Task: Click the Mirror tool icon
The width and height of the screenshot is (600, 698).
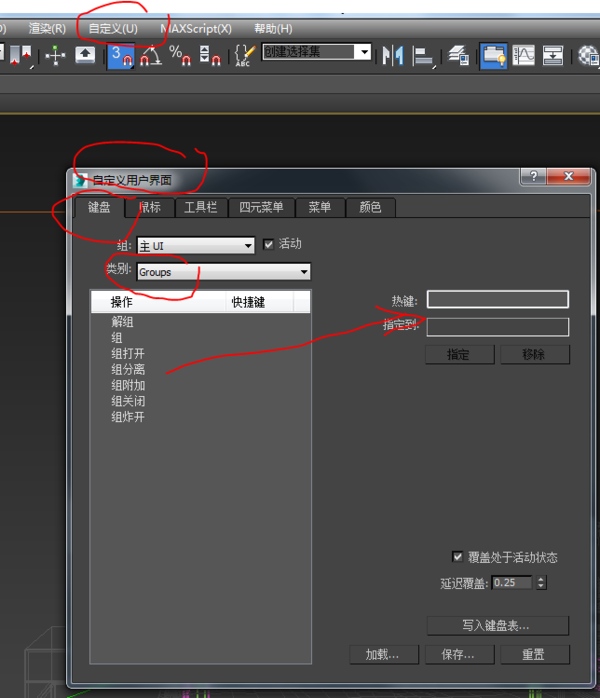Action: [x=393, y=56]
